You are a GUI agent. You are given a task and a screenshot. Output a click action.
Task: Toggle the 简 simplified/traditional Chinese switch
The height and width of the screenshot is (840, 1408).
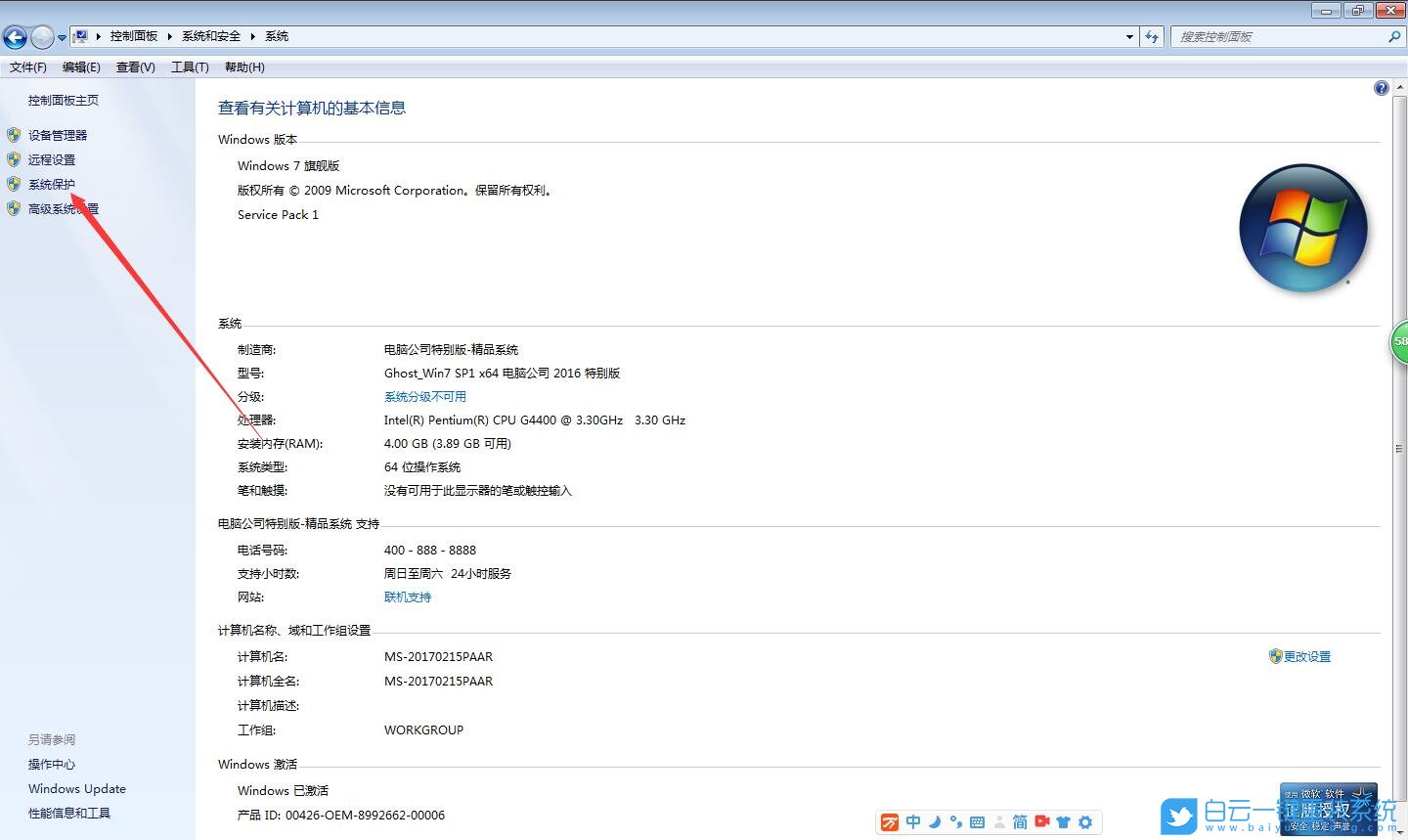click(1020, 822)
